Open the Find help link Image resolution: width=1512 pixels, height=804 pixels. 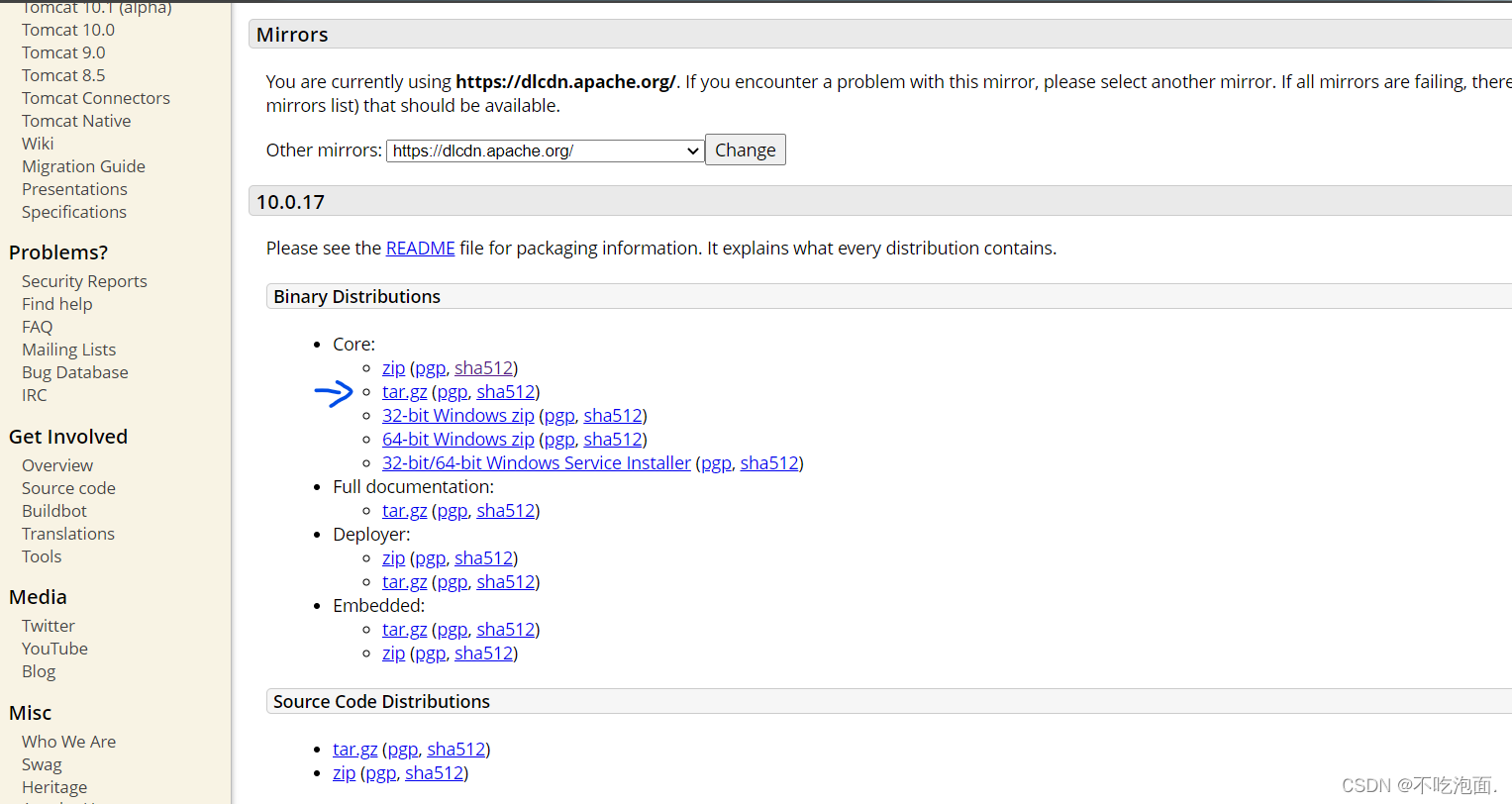coord(56,304)
